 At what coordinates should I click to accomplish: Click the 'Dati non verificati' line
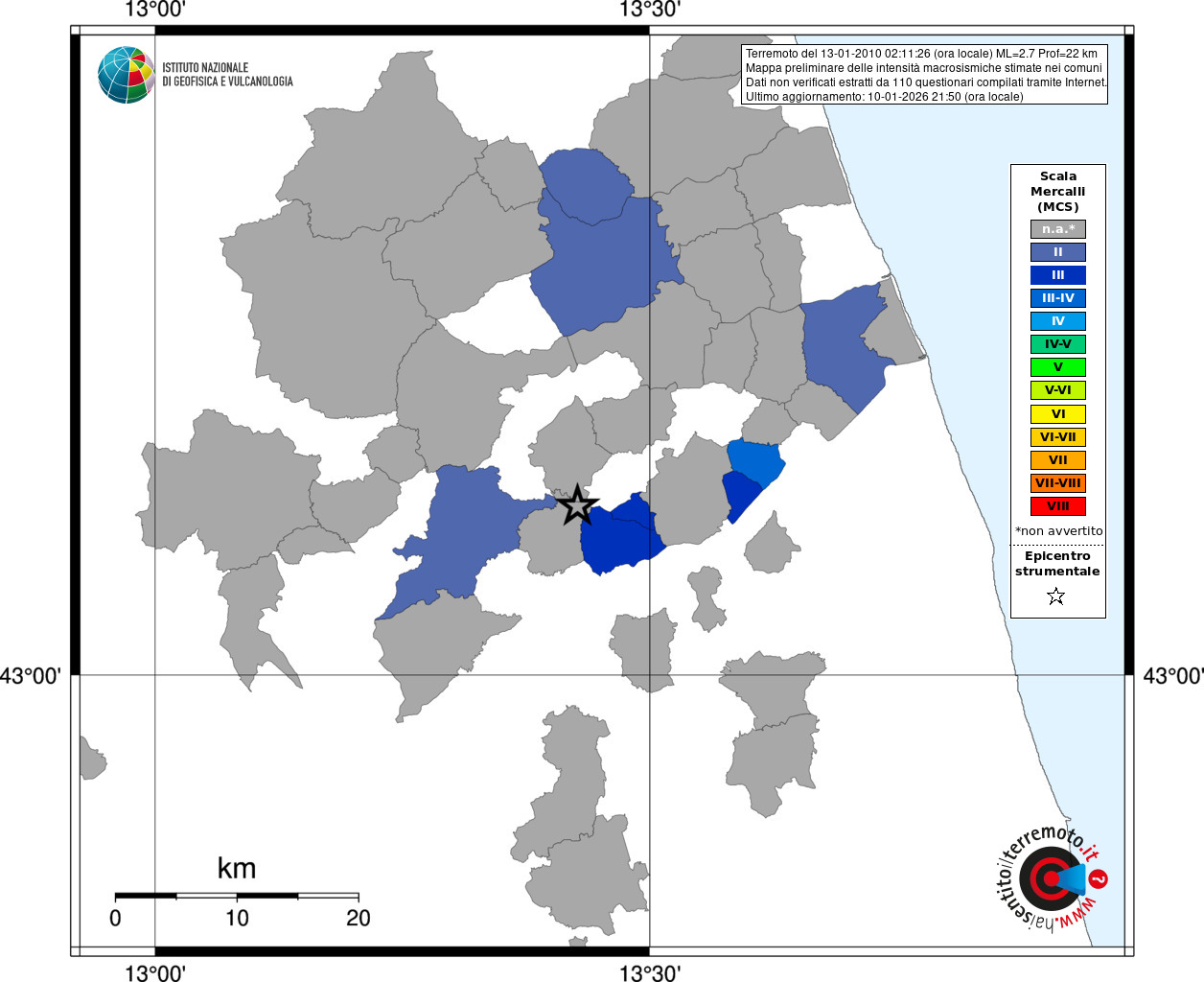point(926,82)
